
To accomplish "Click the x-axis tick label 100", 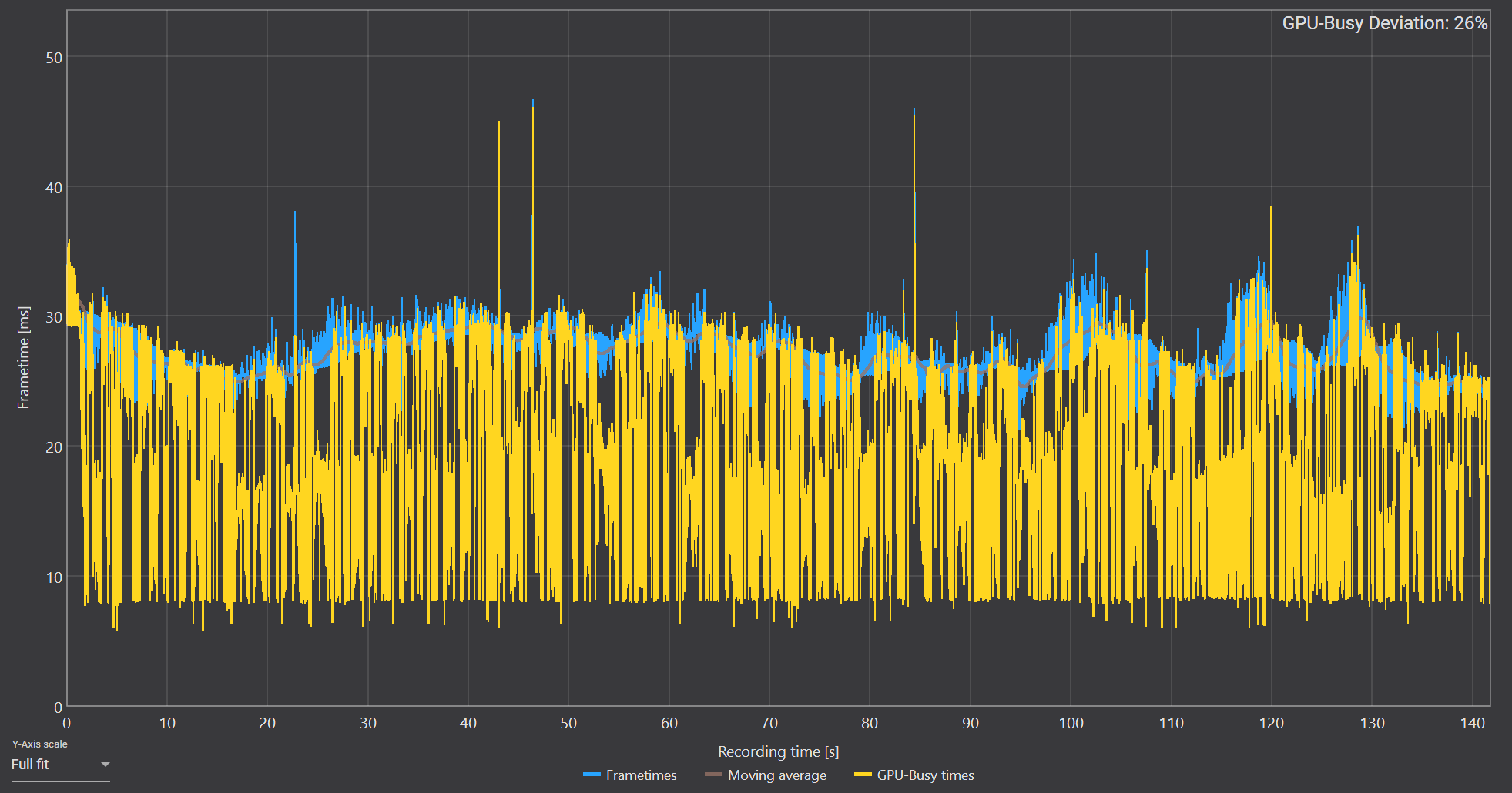I will click(x=1071, y=723).
